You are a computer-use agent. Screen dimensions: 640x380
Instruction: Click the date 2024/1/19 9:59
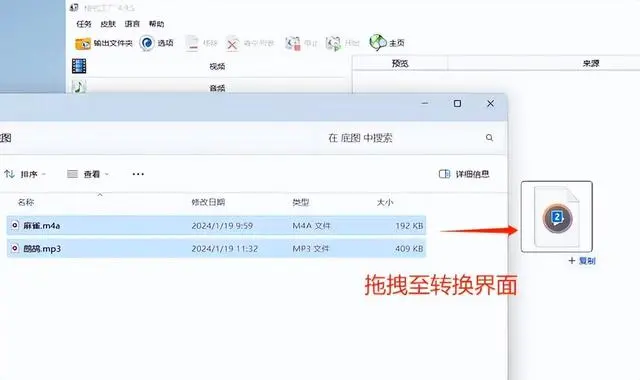222,226
